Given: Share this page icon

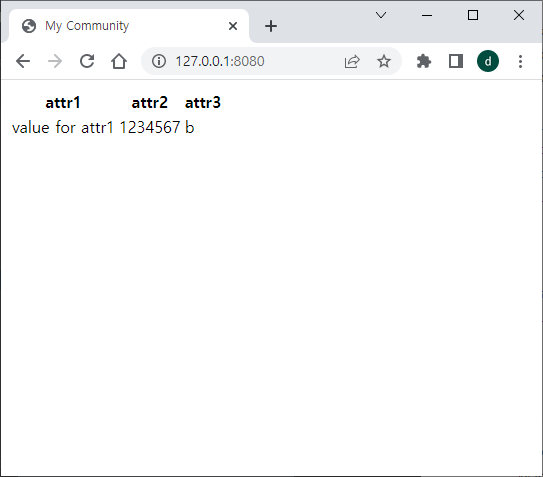Looking at the screenshot, I should coord(352,62).
